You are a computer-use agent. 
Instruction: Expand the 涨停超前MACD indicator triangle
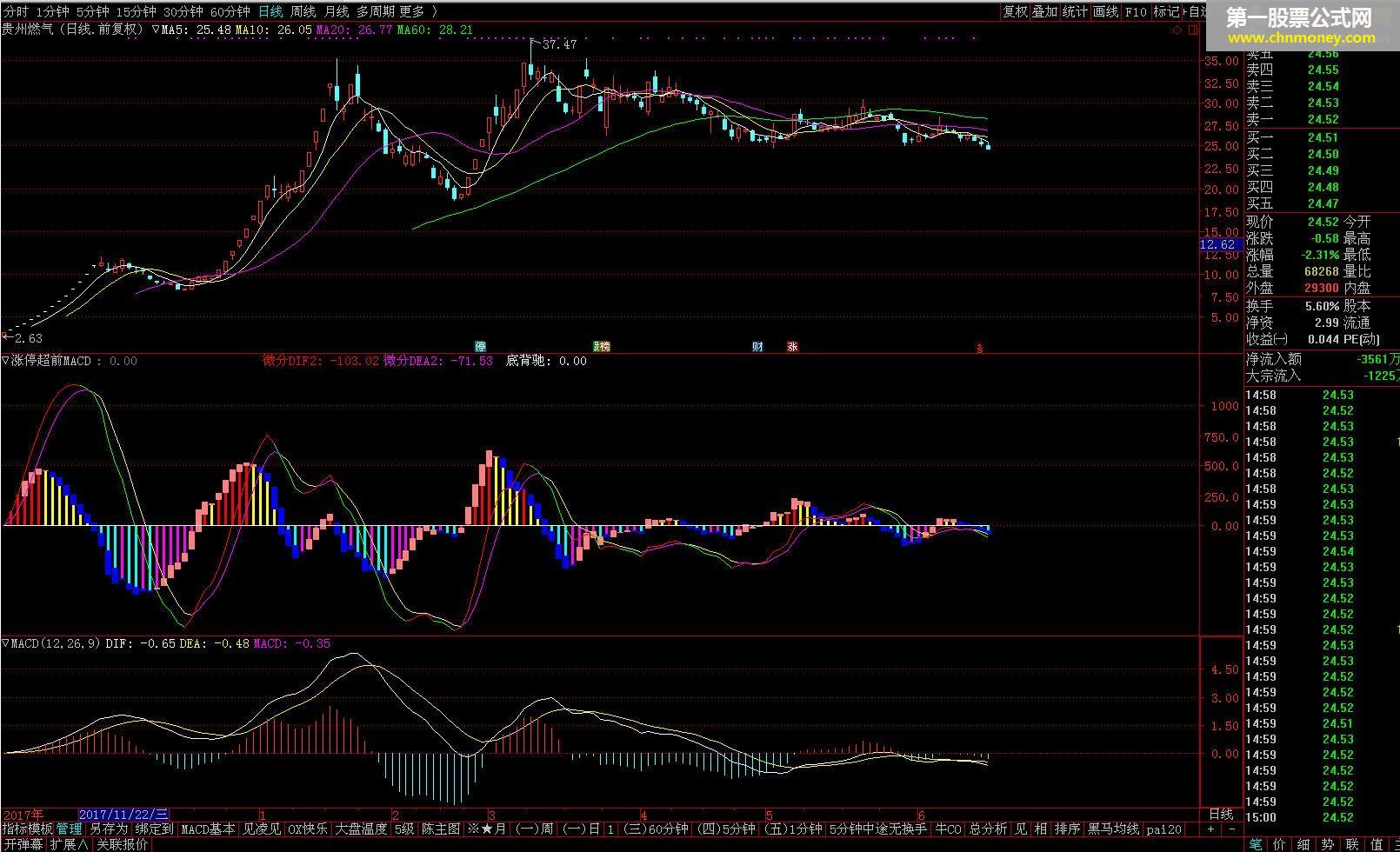point(5,361)
